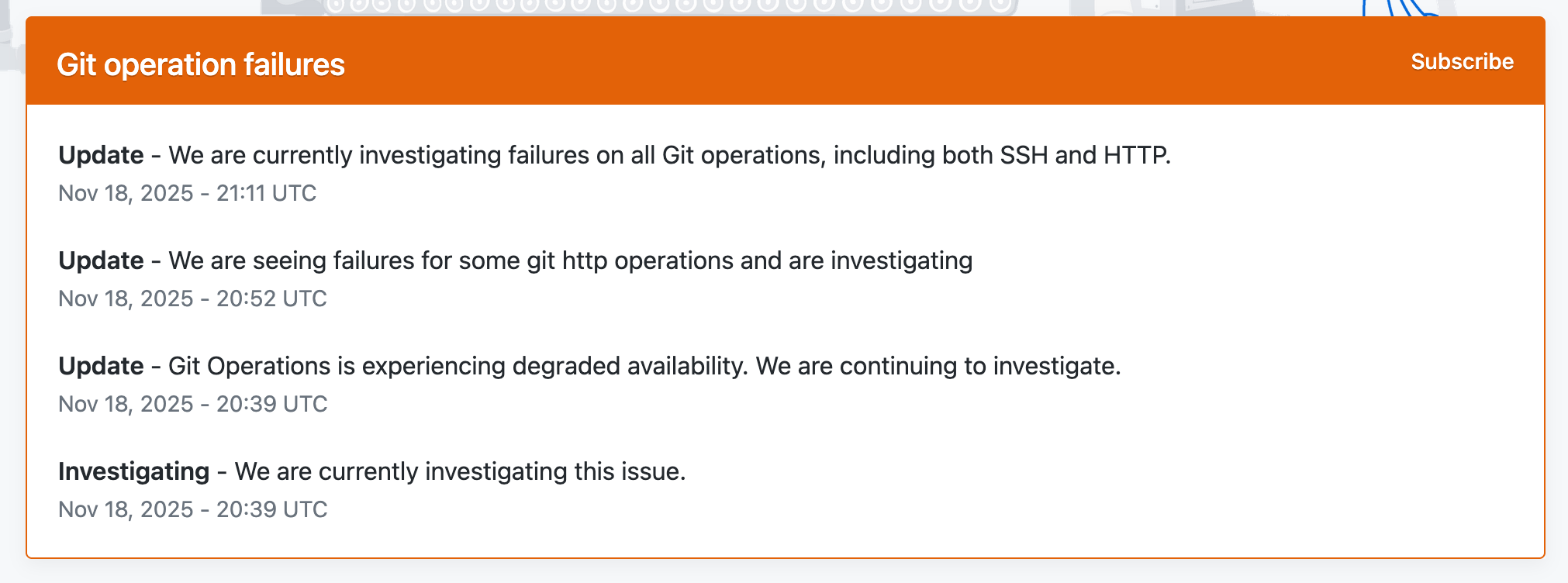
Task: Click the Update label for the SSH and HTTP message
Action: (101, 155)
